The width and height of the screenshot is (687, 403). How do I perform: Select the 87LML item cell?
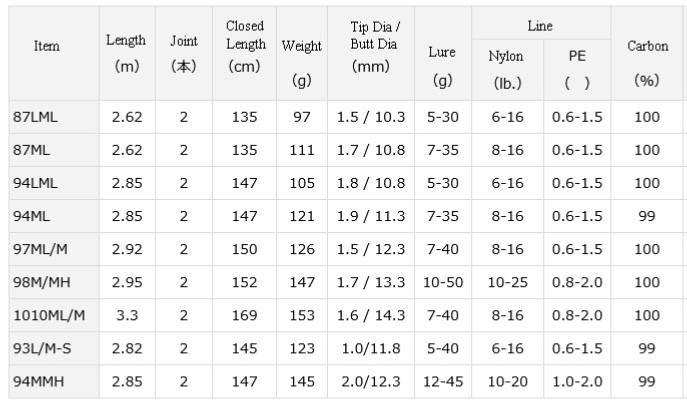(54, 117)
